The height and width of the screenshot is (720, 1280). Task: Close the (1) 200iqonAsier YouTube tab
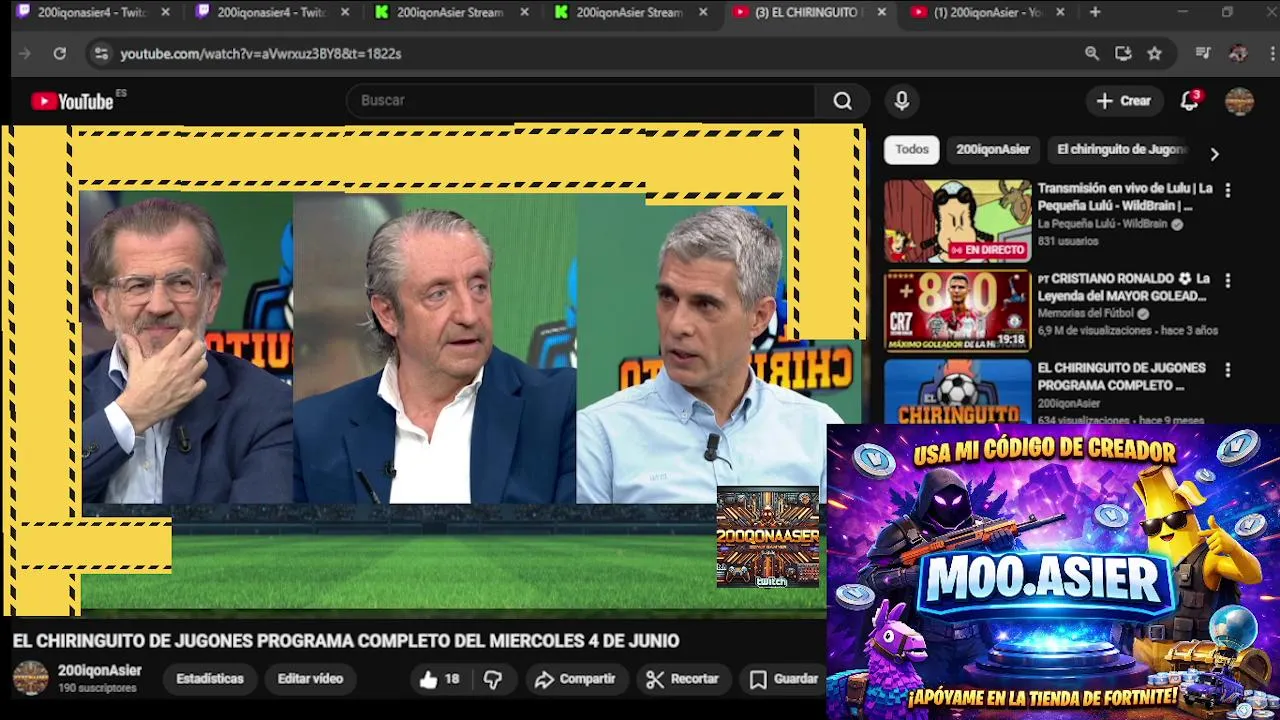coord(1060,12)
